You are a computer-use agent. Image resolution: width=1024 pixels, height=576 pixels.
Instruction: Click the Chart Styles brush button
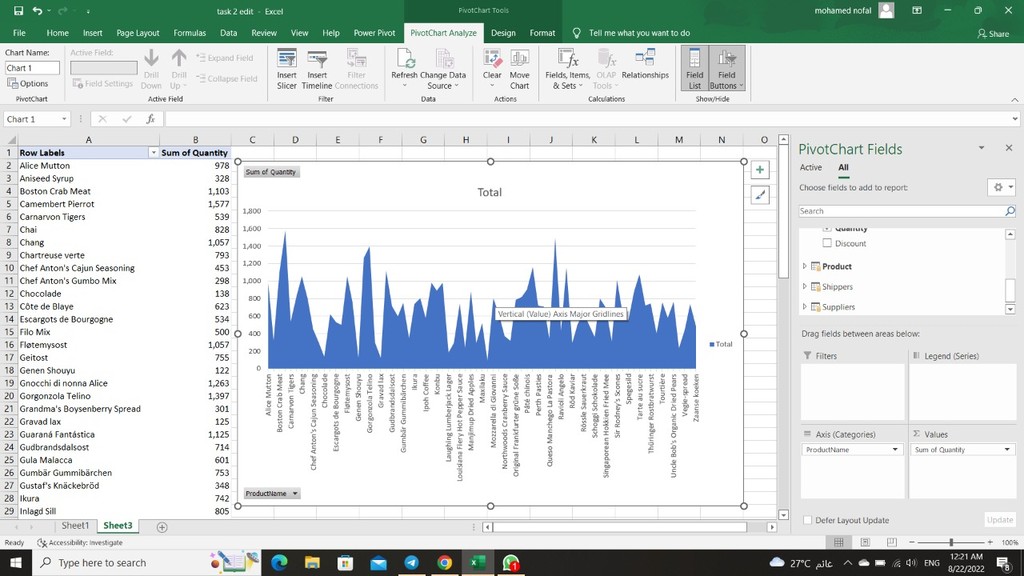[760, 195]
